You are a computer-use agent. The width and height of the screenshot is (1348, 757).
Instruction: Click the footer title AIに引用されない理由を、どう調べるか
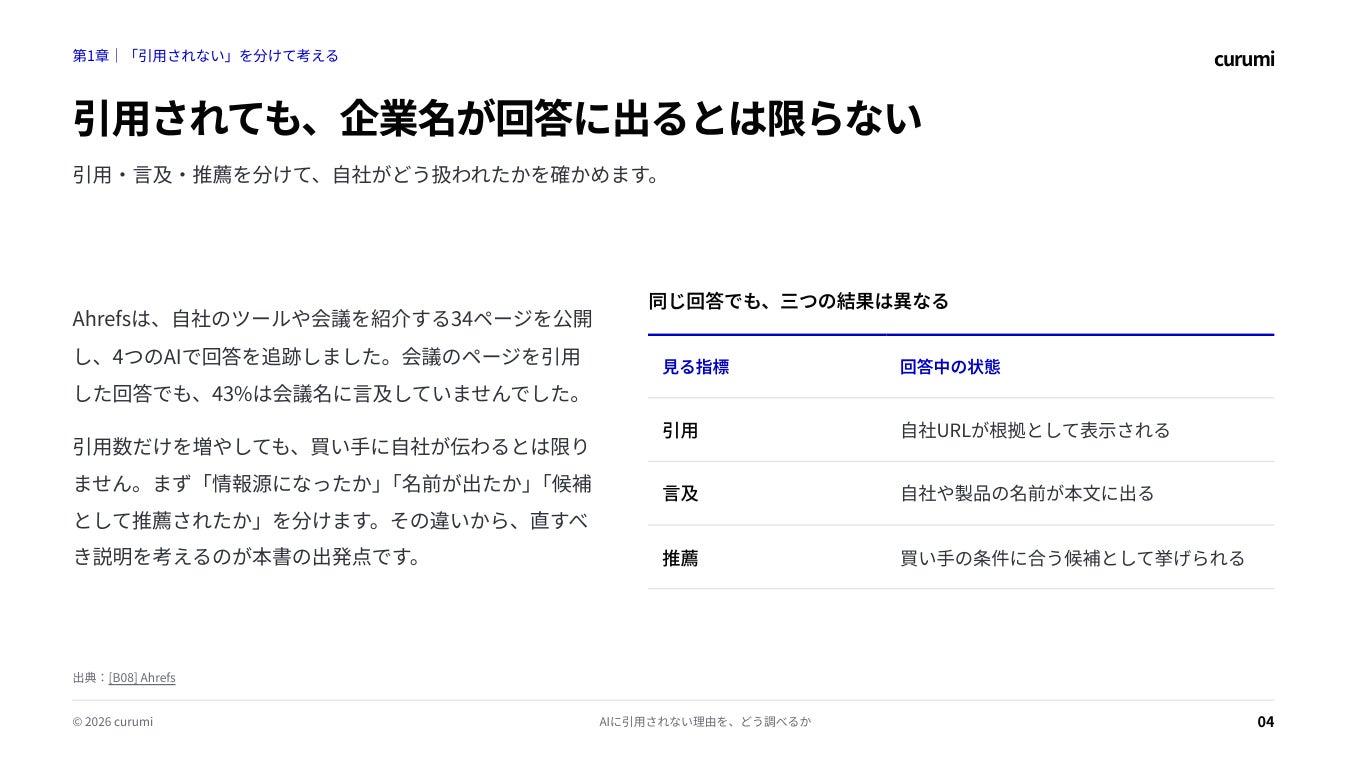click(x=705, y=722)
